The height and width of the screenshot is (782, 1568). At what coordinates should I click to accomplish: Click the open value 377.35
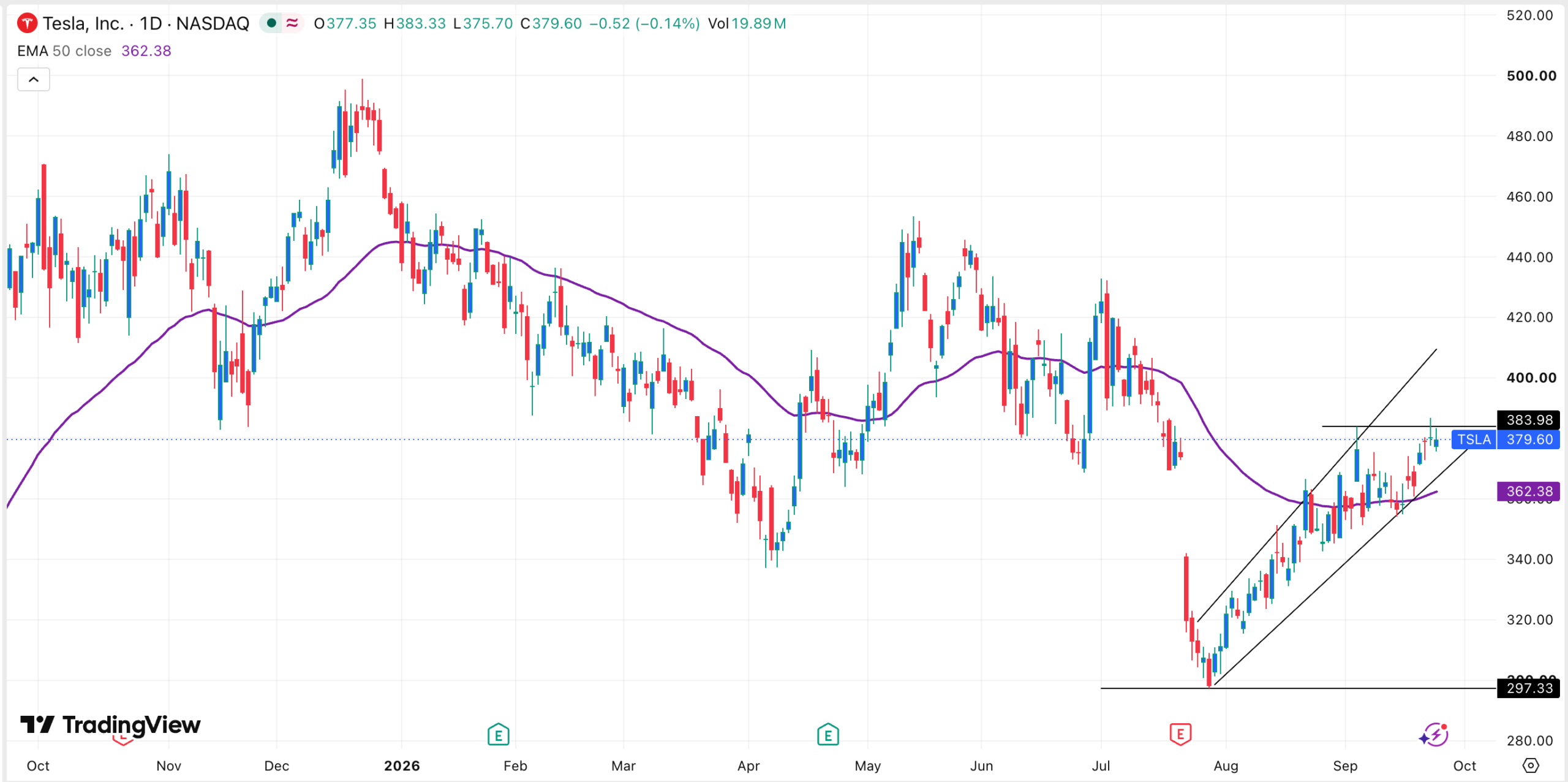tap(351, 23)
